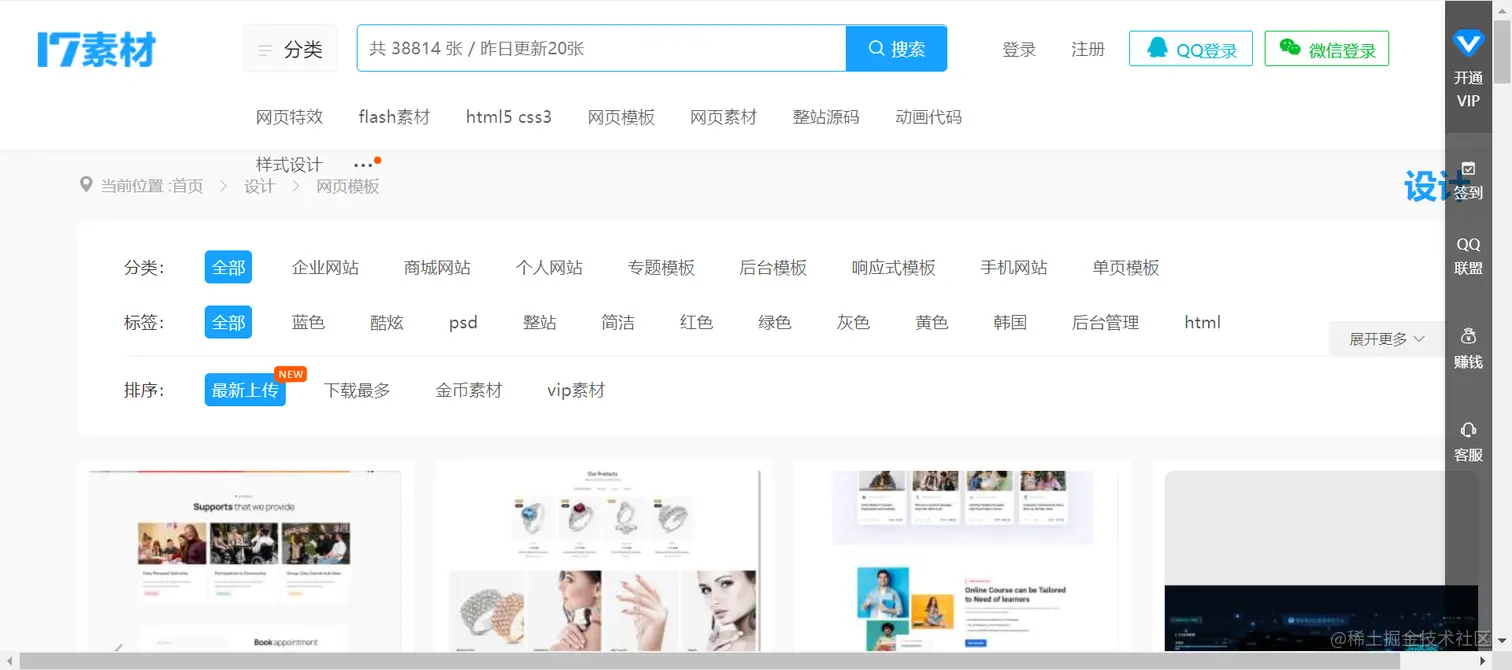Focus the search input field
Image resolution: width=1512 pixels, height=670 pixels.
coord(601,48)
